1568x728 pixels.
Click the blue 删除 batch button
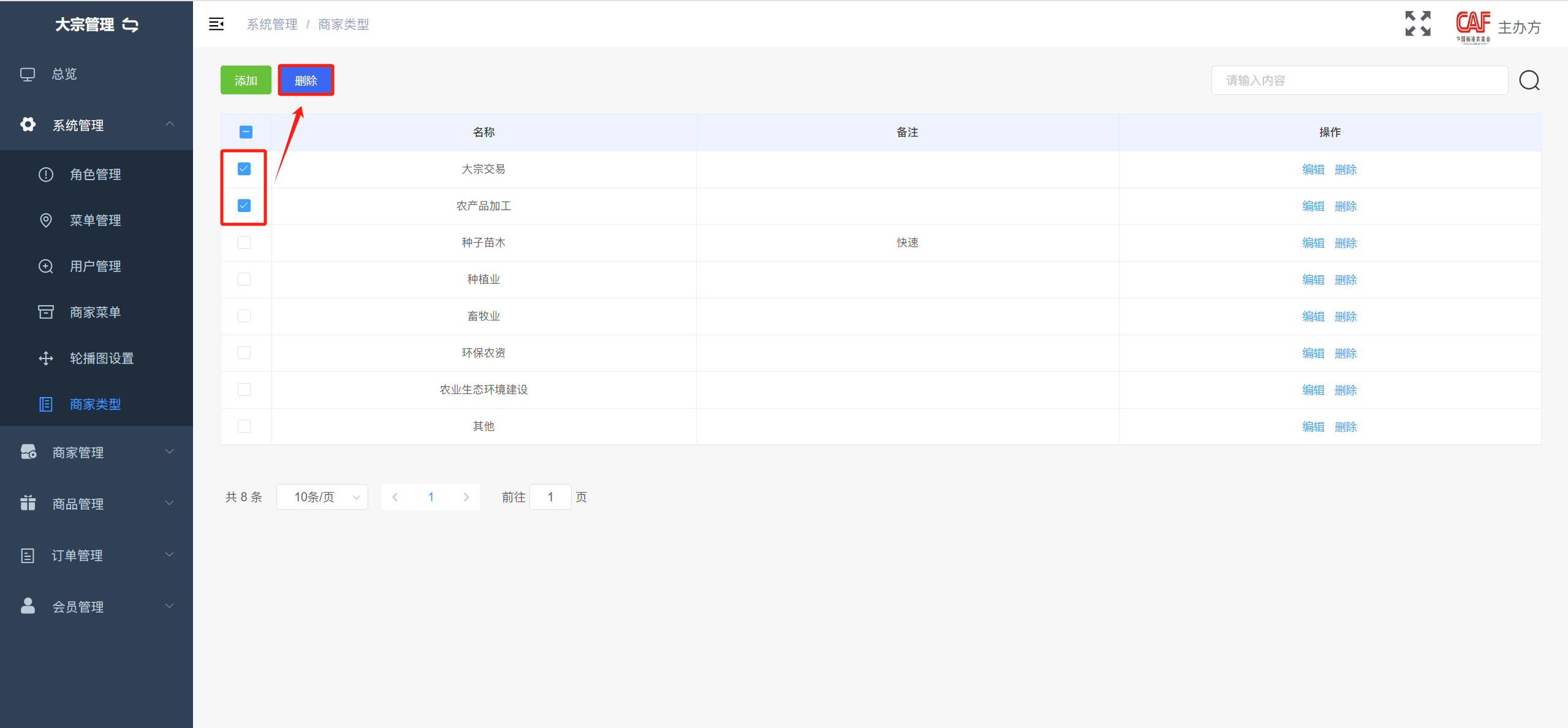point(306,80)
